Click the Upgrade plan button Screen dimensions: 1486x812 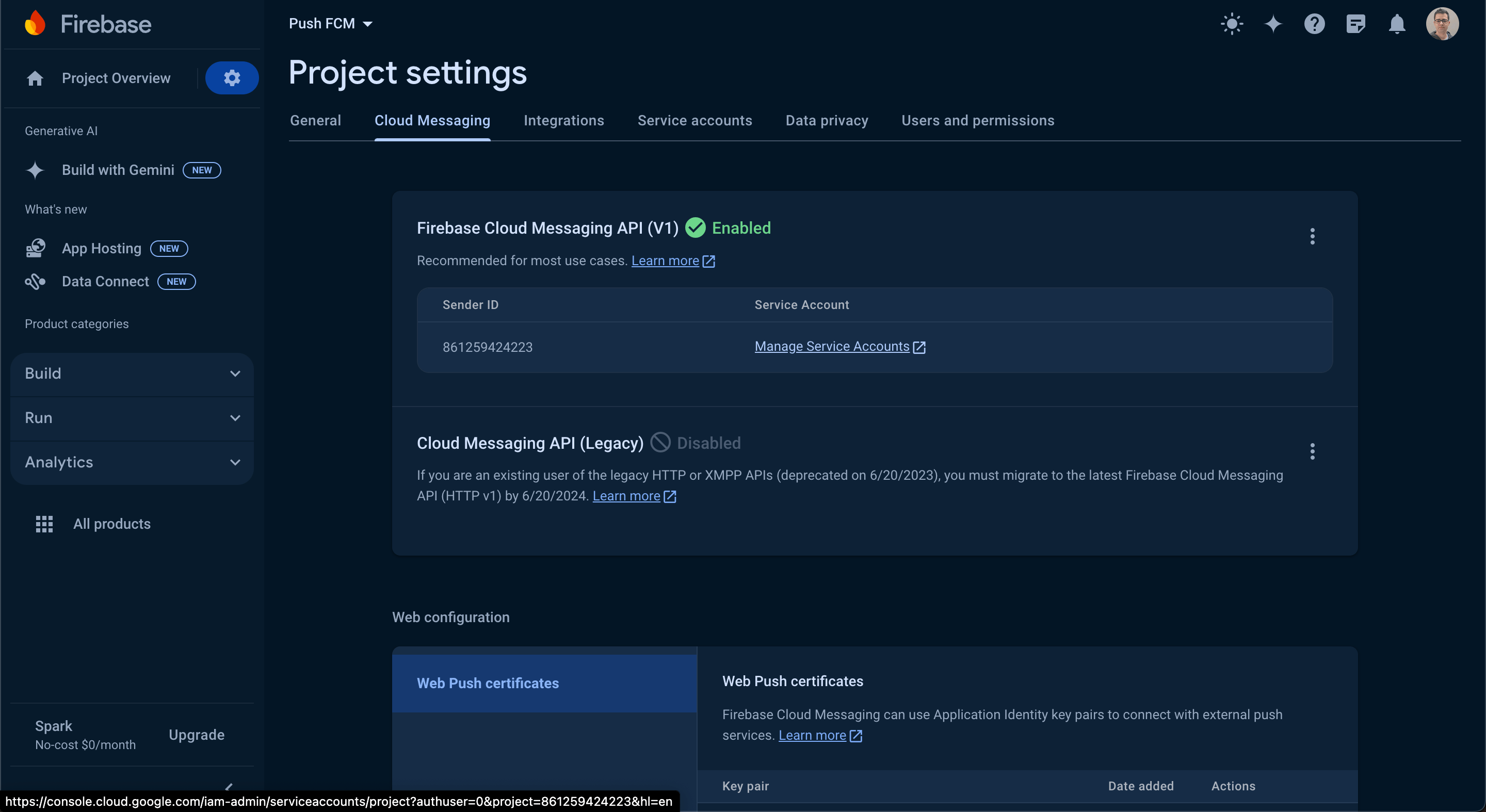click(x=196, y=735)
